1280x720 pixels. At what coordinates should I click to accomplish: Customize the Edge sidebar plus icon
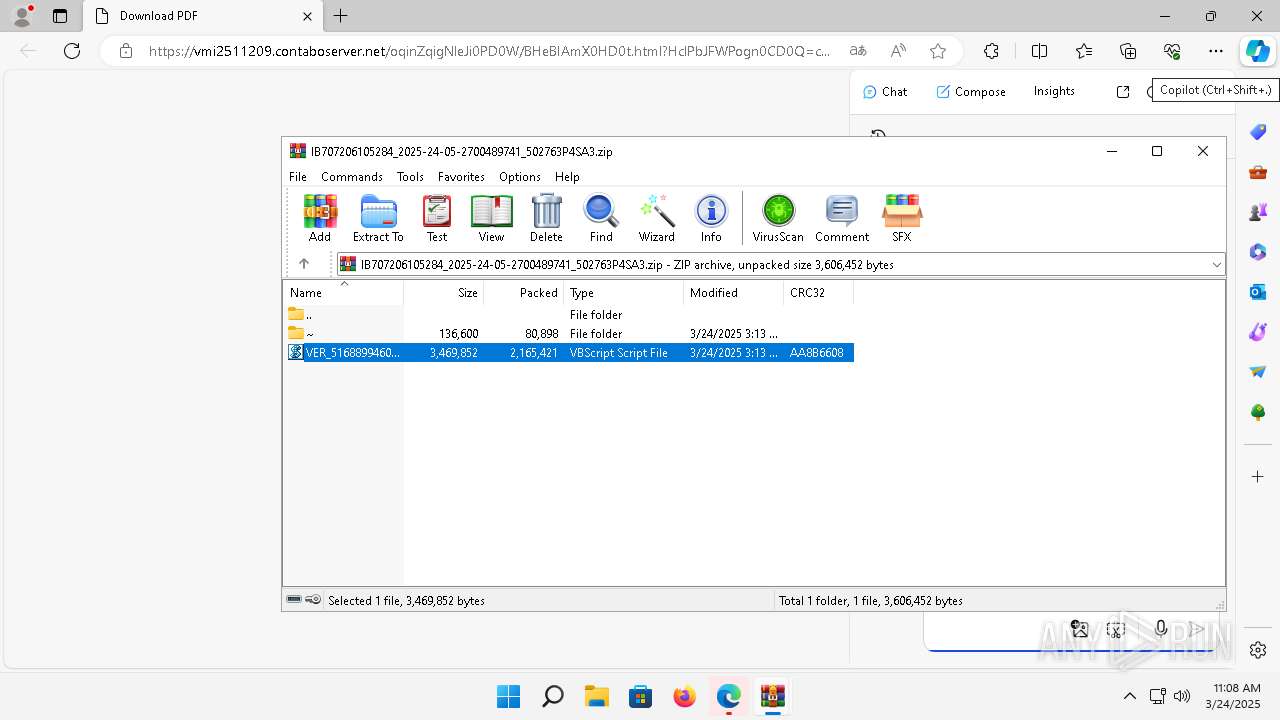click(1258, 476)
